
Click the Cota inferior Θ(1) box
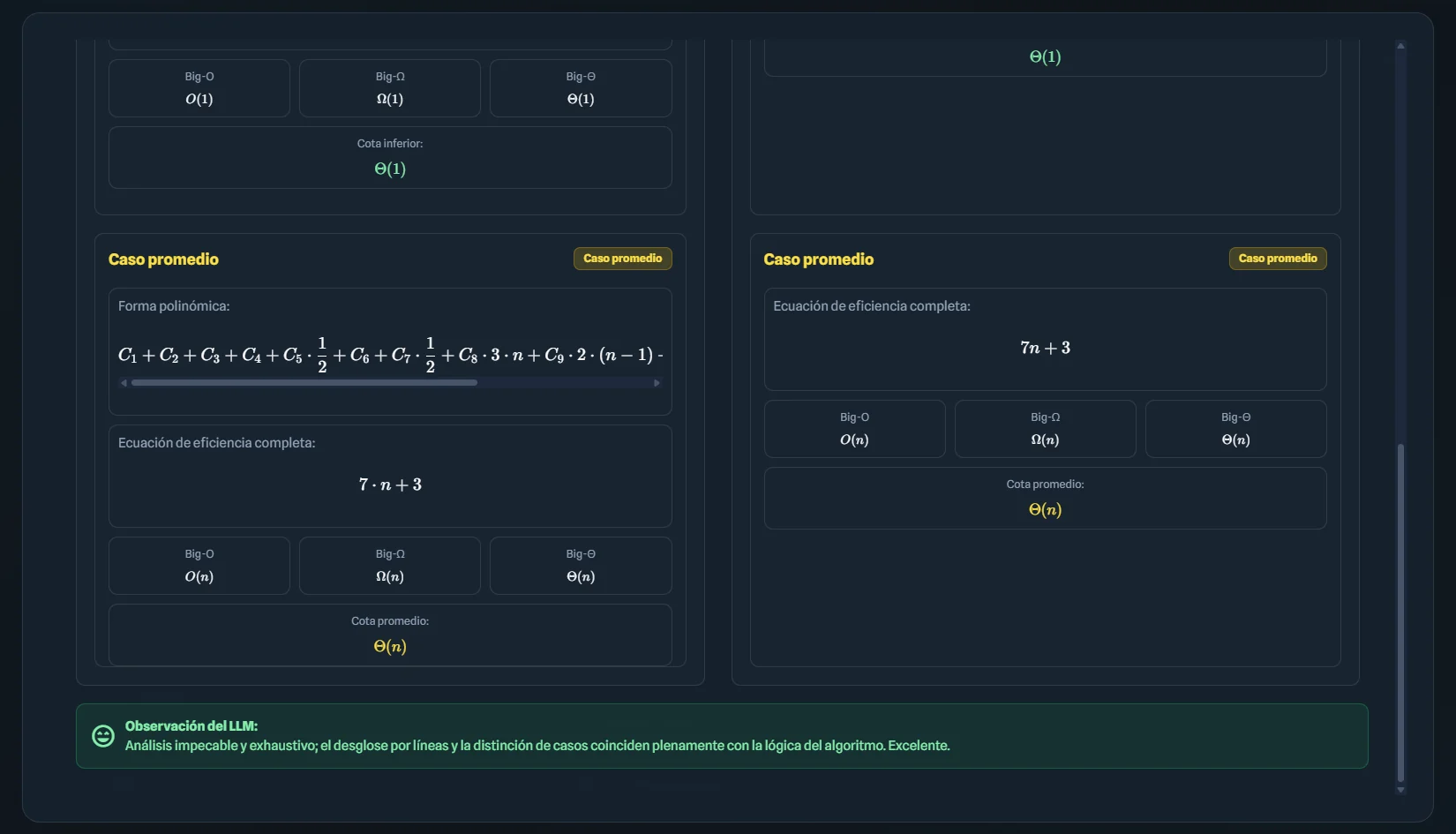[390, 157]
